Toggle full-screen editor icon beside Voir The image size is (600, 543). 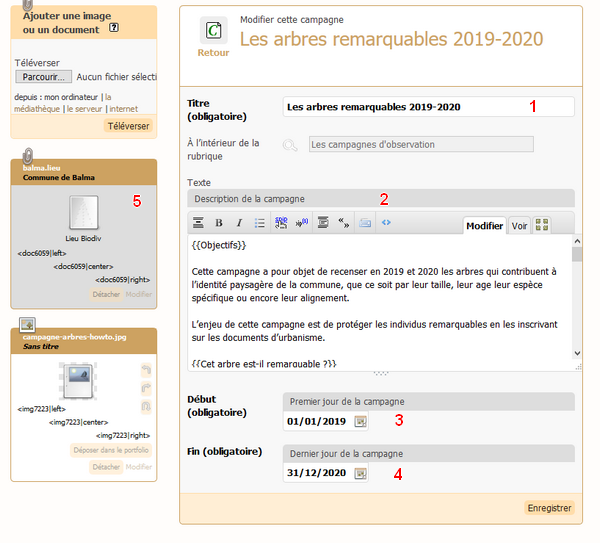tap(543, 225)
